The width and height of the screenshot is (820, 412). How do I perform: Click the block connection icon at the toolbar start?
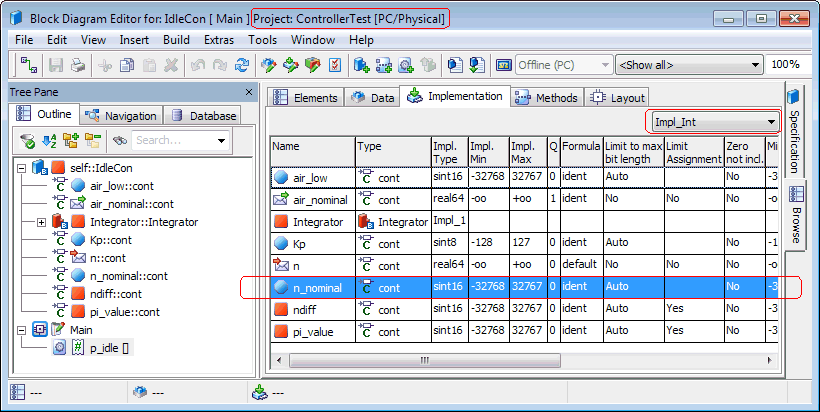tap(29, 65)
